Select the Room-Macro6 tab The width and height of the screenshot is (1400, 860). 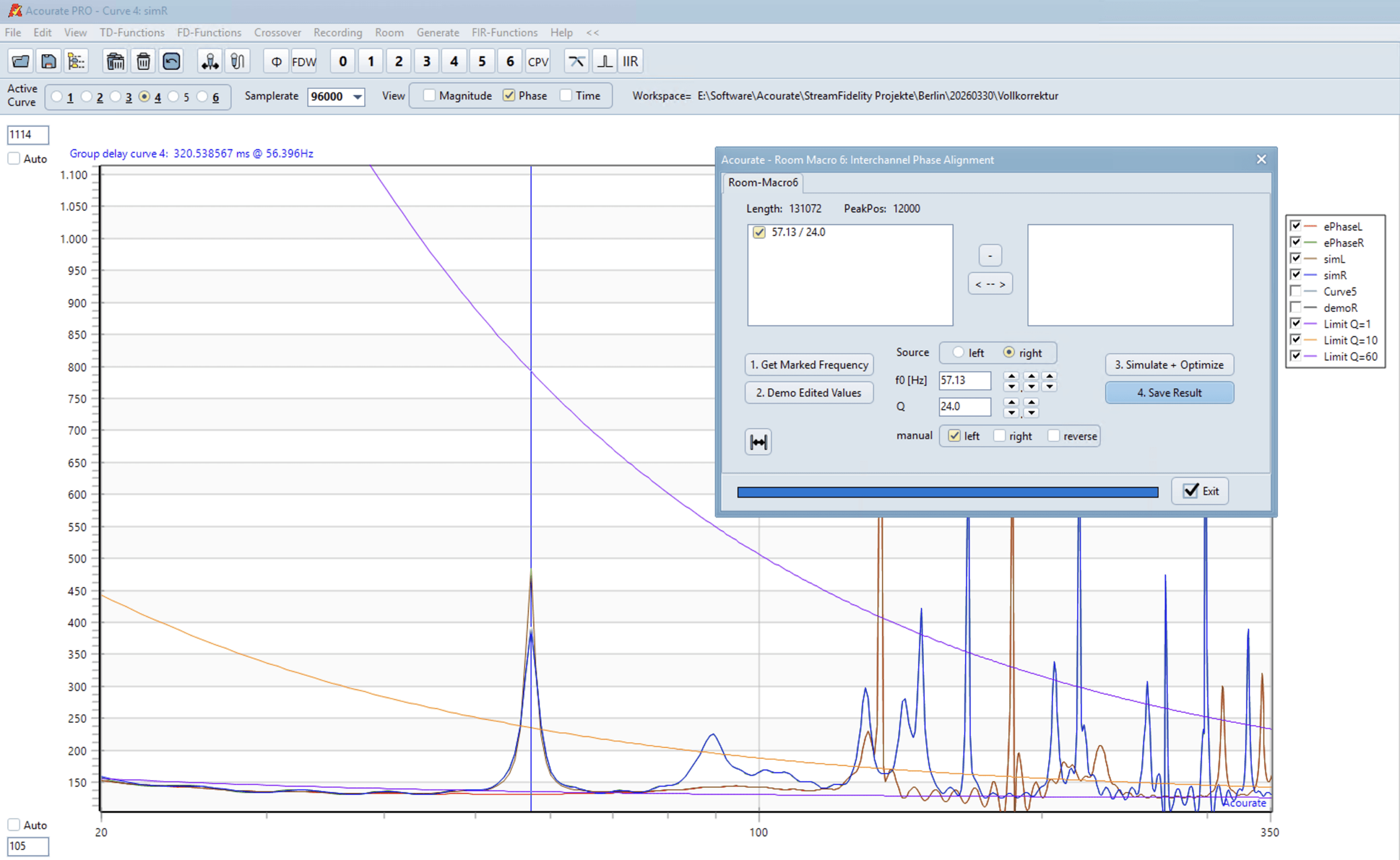(x=762, y=183)
